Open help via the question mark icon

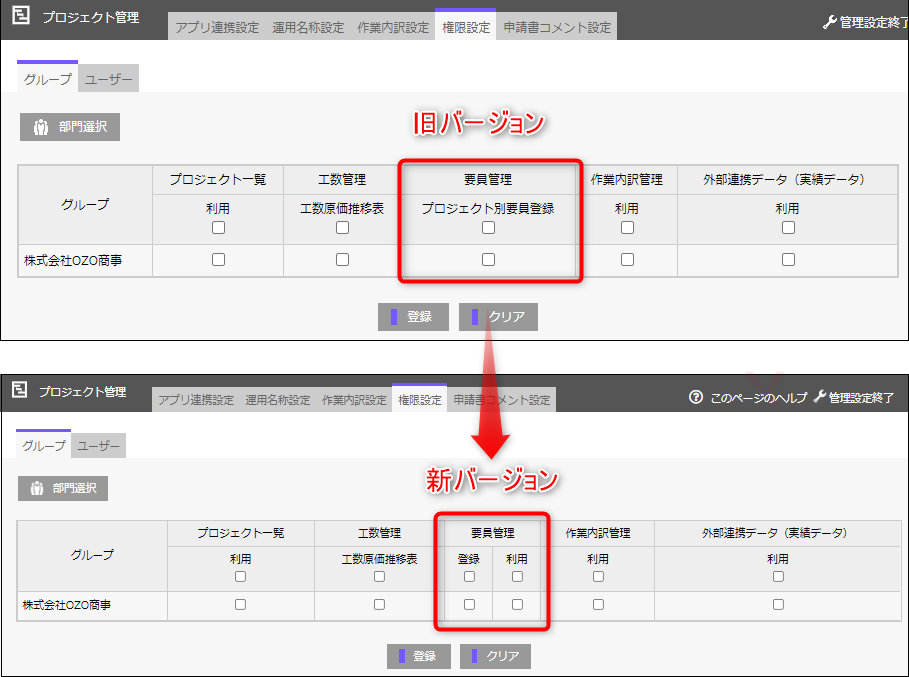click(x=696, y=397)
